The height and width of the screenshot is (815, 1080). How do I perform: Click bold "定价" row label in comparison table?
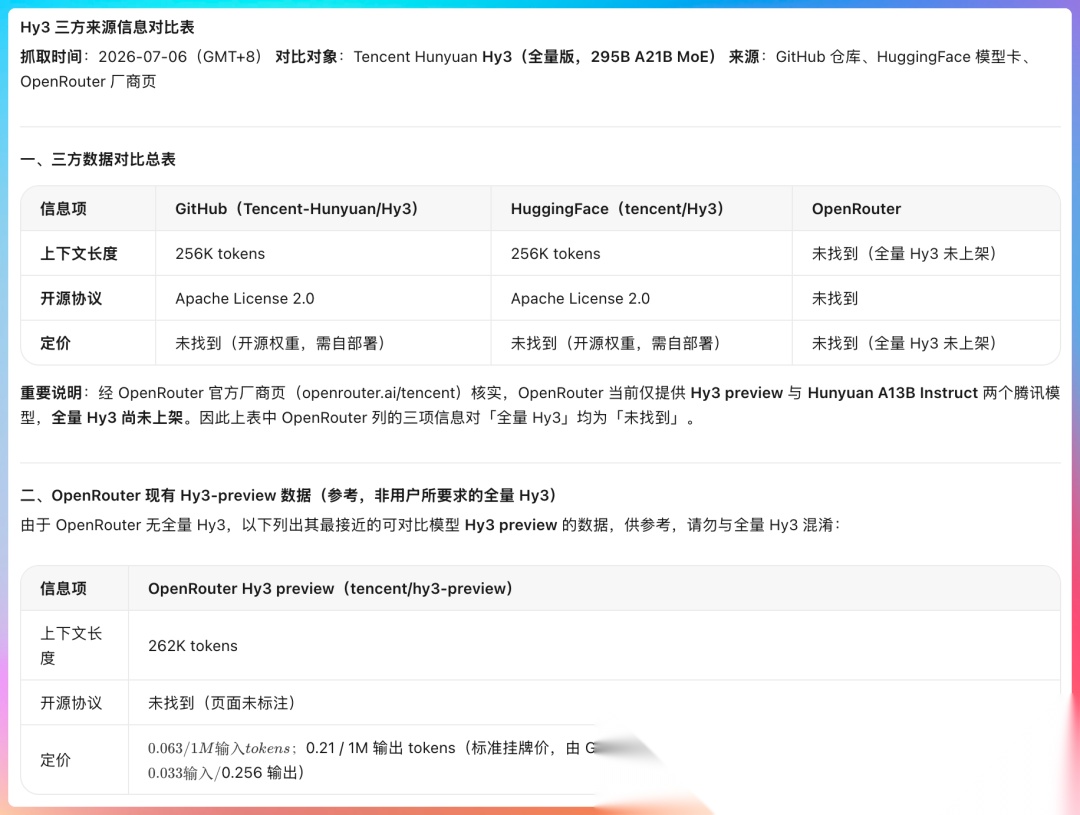click(55, 343)
